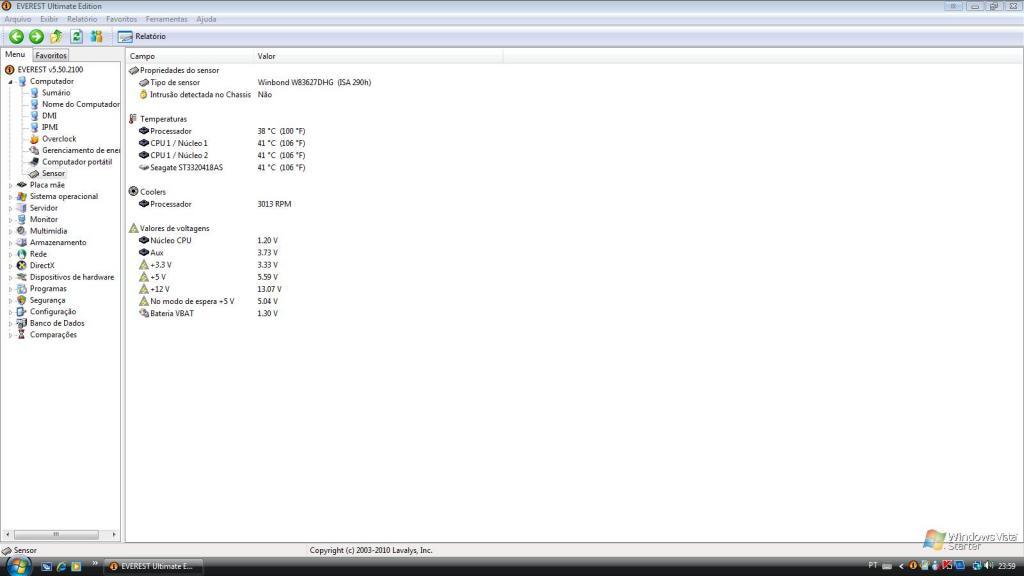Expand the Armazenamento node
Viewport: 1024px width, 576px height.
point(10,243)
